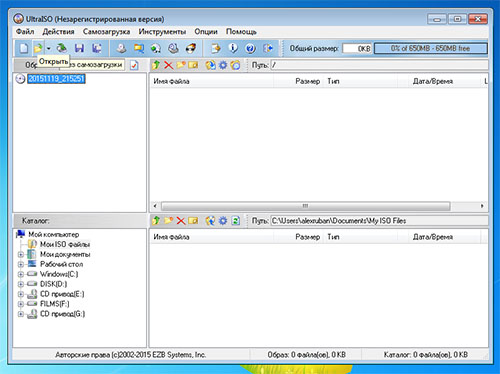Save the image with the floppy icon
Image resolution: width=500 pixels, height=374 pixels.
[x=79, y=48]
